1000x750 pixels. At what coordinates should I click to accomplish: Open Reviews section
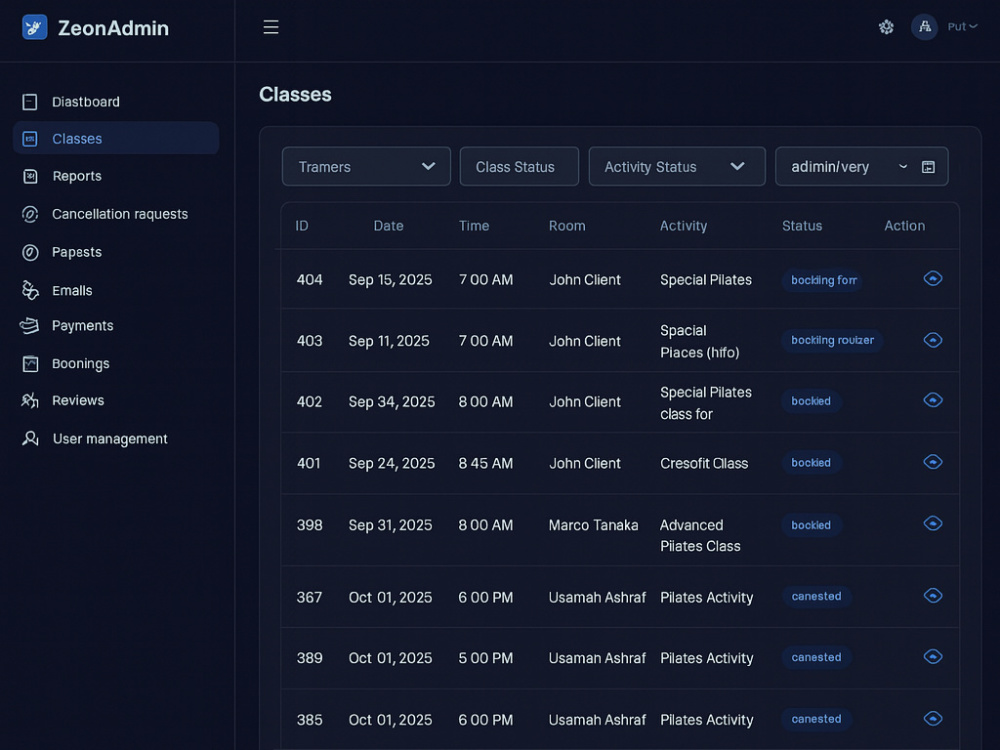click(78, 401)
